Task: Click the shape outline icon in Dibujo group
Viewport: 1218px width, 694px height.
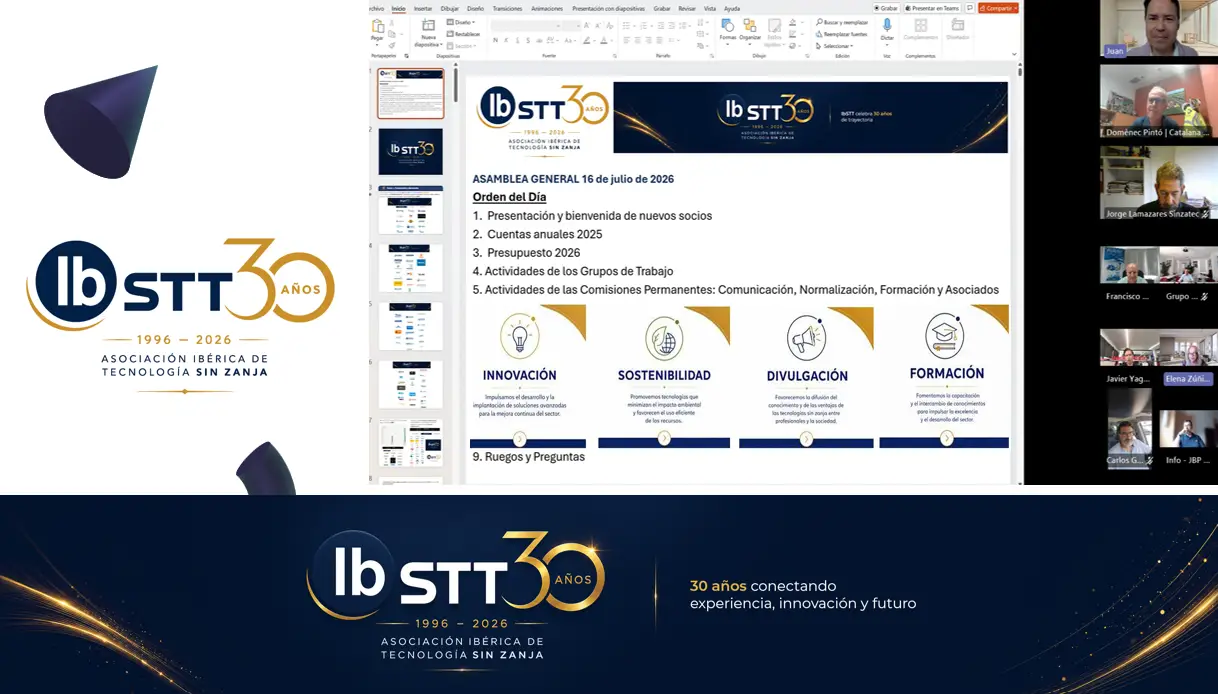Action: (792, 34)
